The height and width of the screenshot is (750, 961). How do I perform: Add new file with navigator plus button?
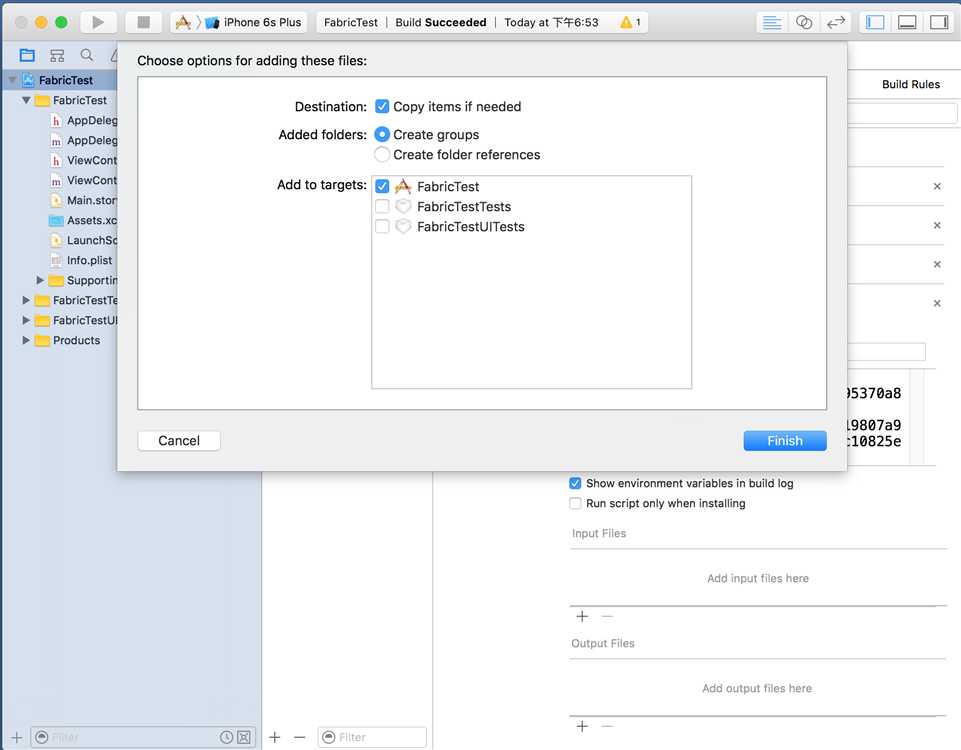pyautogui.click(x=17, y=737)
